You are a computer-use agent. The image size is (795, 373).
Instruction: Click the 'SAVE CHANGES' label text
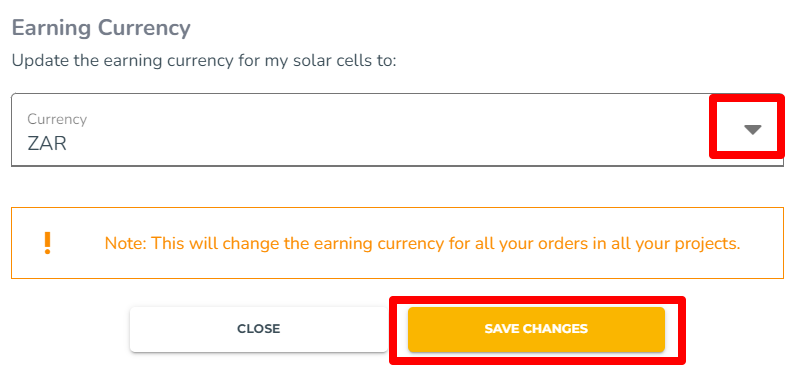[x=536, y=329]
